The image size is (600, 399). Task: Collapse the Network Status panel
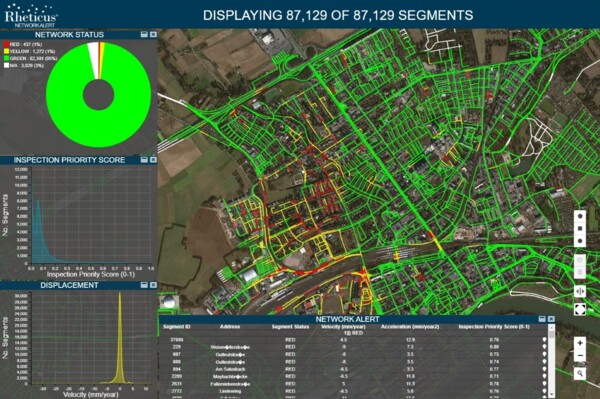tap(144, 34)
